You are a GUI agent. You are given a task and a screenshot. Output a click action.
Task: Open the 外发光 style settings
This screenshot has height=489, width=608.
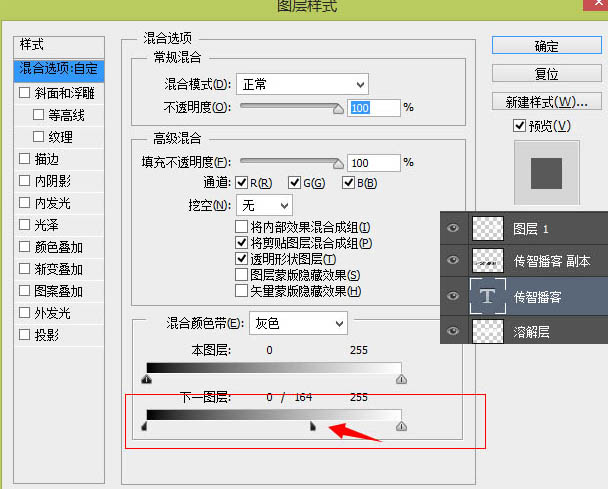tap(53, 313)
